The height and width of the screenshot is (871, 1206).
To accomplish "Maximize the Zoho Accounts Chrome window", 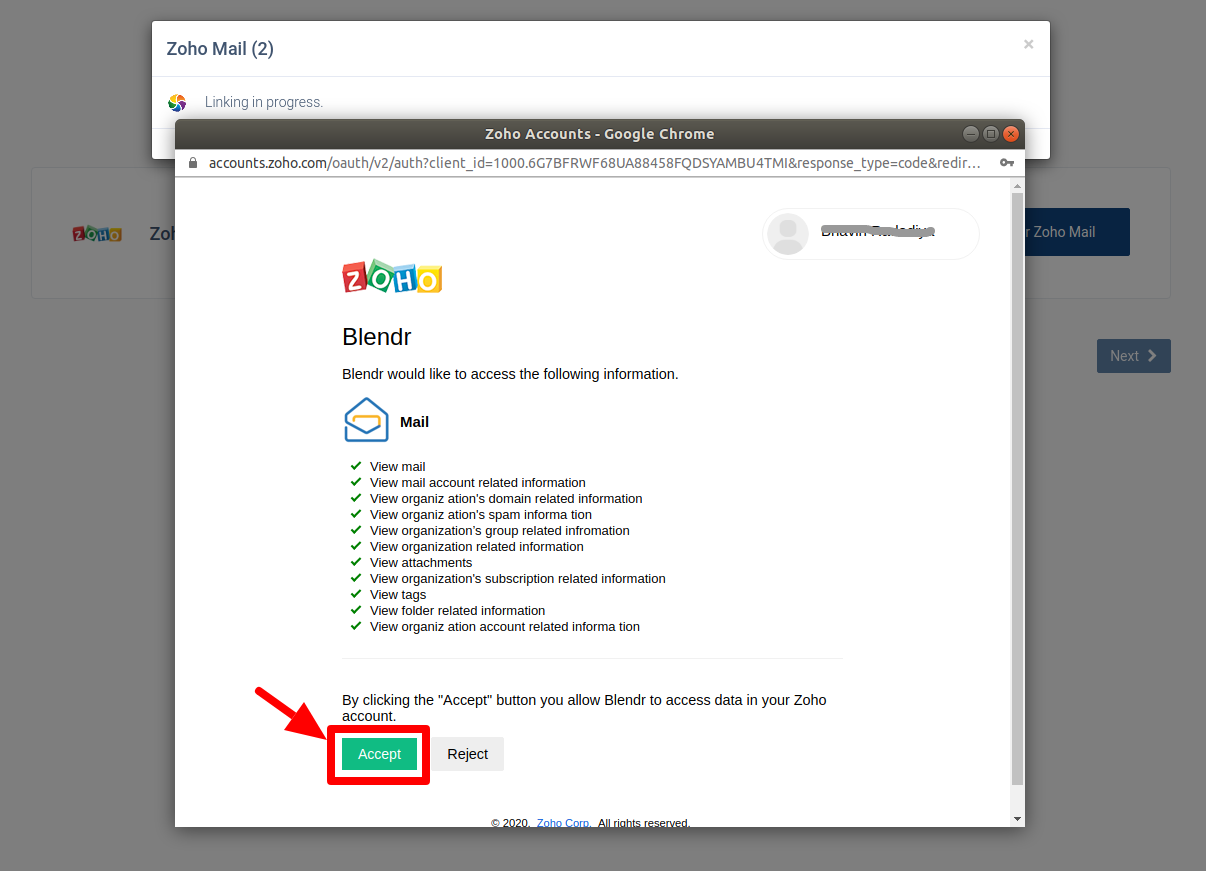I will (x=991, y=134).
